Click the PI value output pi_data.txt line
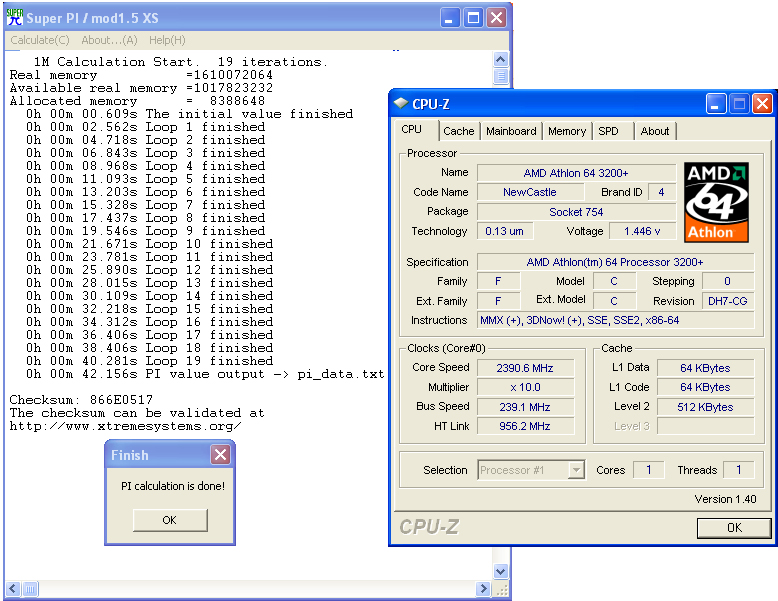This screenshot has width=778, height=601. 205,374
